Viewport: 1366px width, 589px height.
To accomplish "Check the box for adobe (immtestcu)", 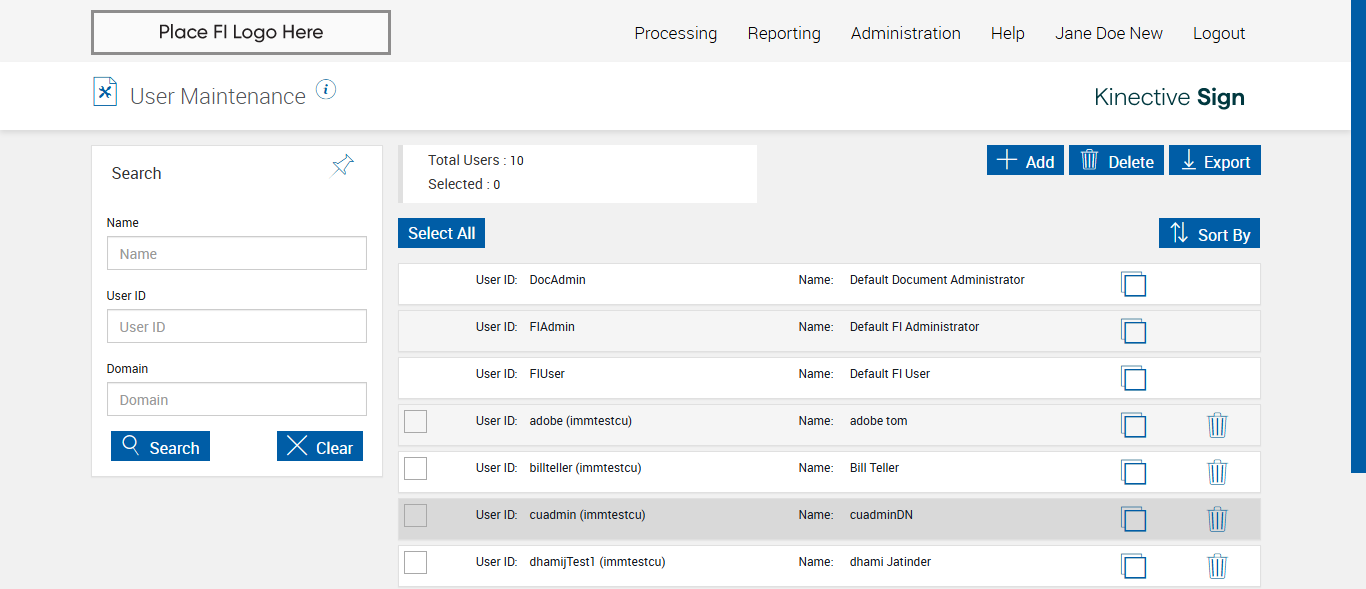I will [x=415, y=422].
